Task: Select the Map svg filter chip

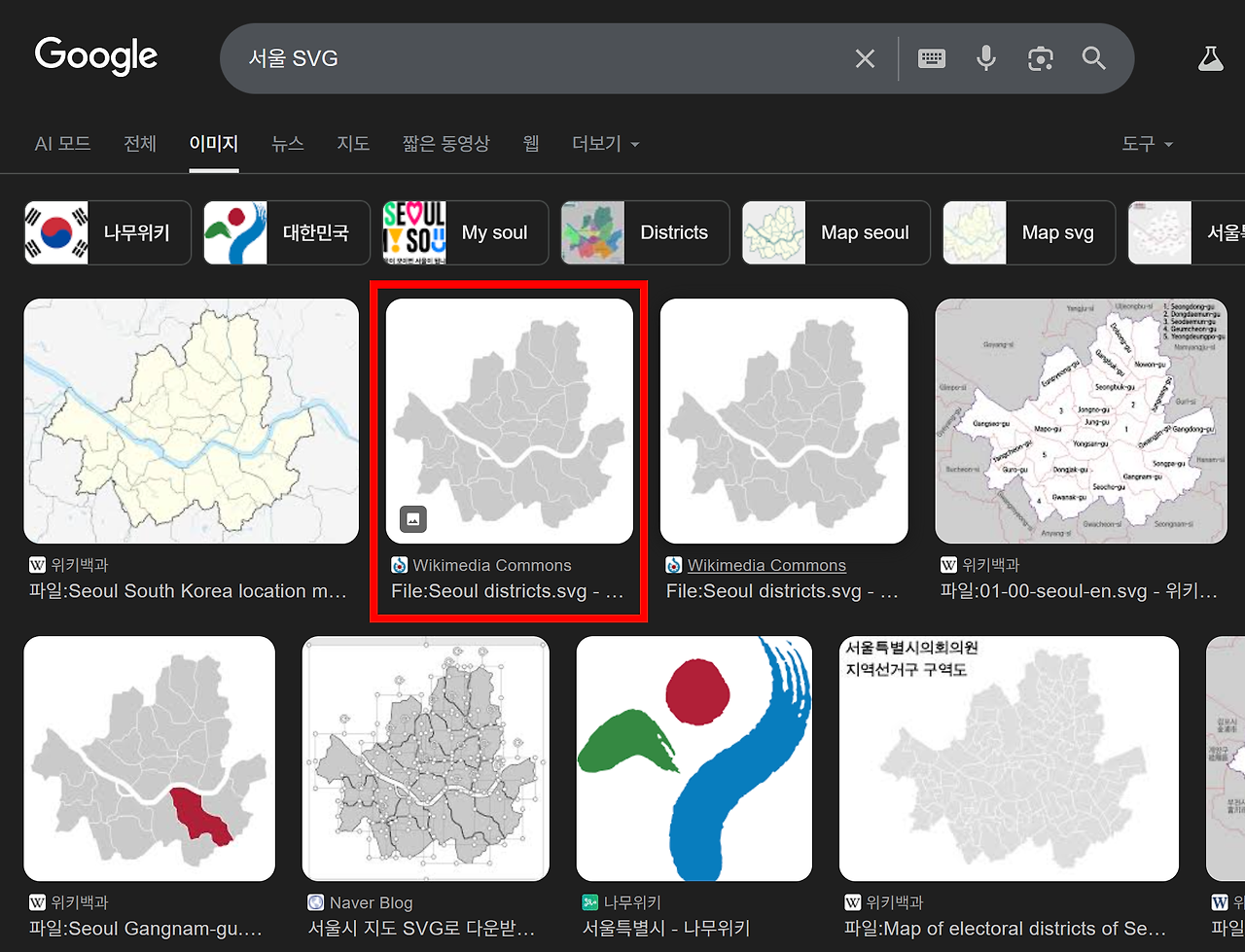Action: point(1029,232)
